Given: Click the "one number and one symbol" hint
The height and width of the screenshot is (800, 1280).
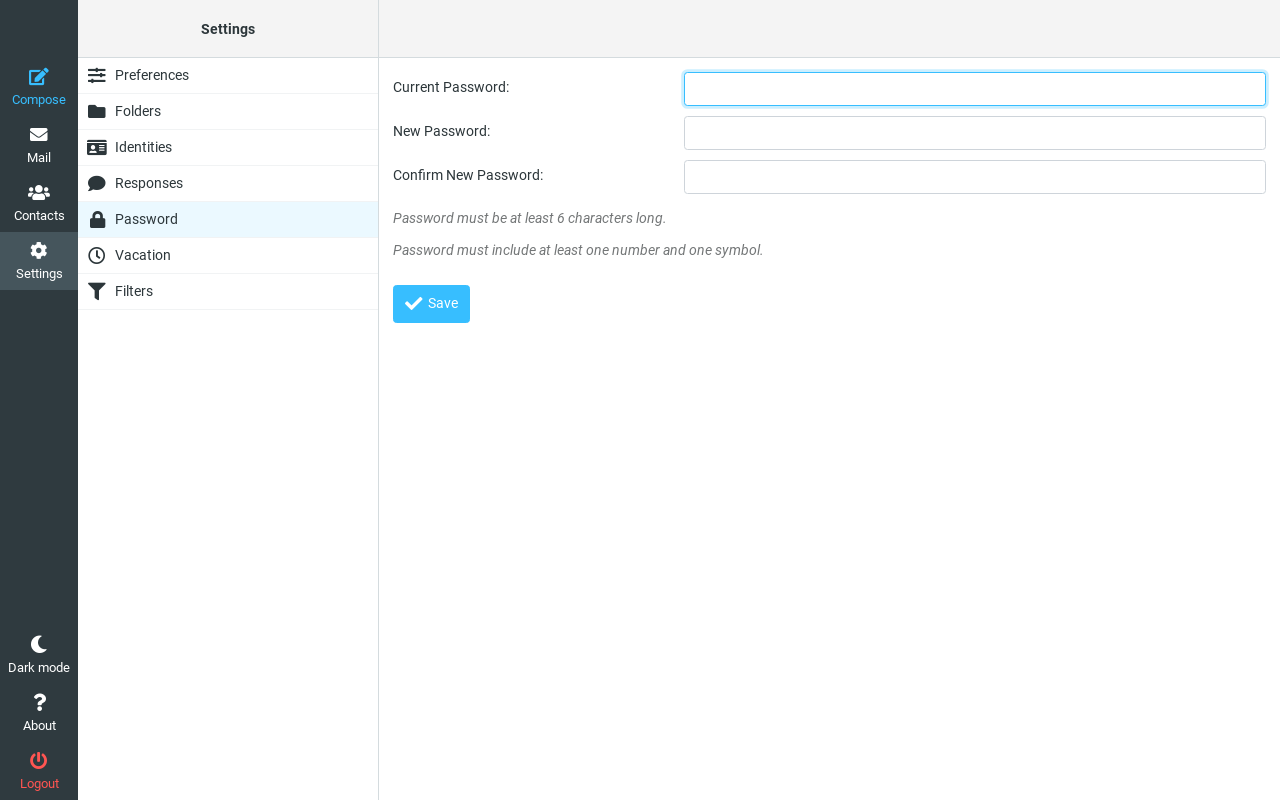Looking at the screenshot, I should 578,250.
